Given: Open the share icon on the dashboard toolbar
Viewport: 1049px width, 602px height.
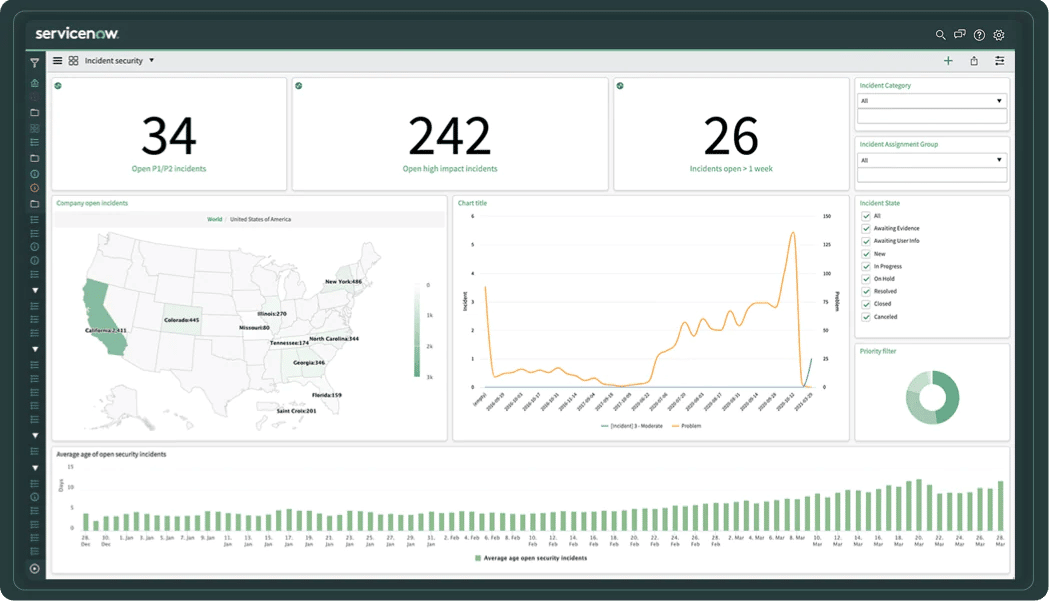Looking at the screenshot, I should pos(973,60).
